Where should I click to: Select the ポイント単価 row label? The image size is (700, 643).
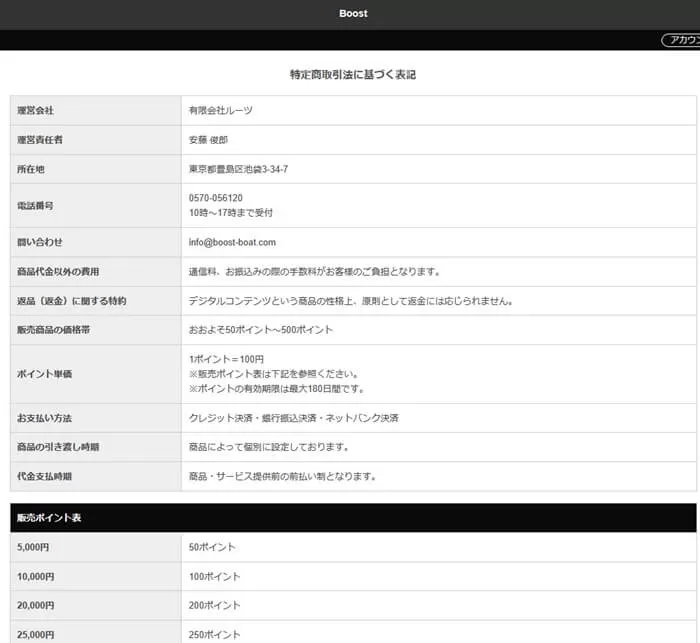pos(44,374)
